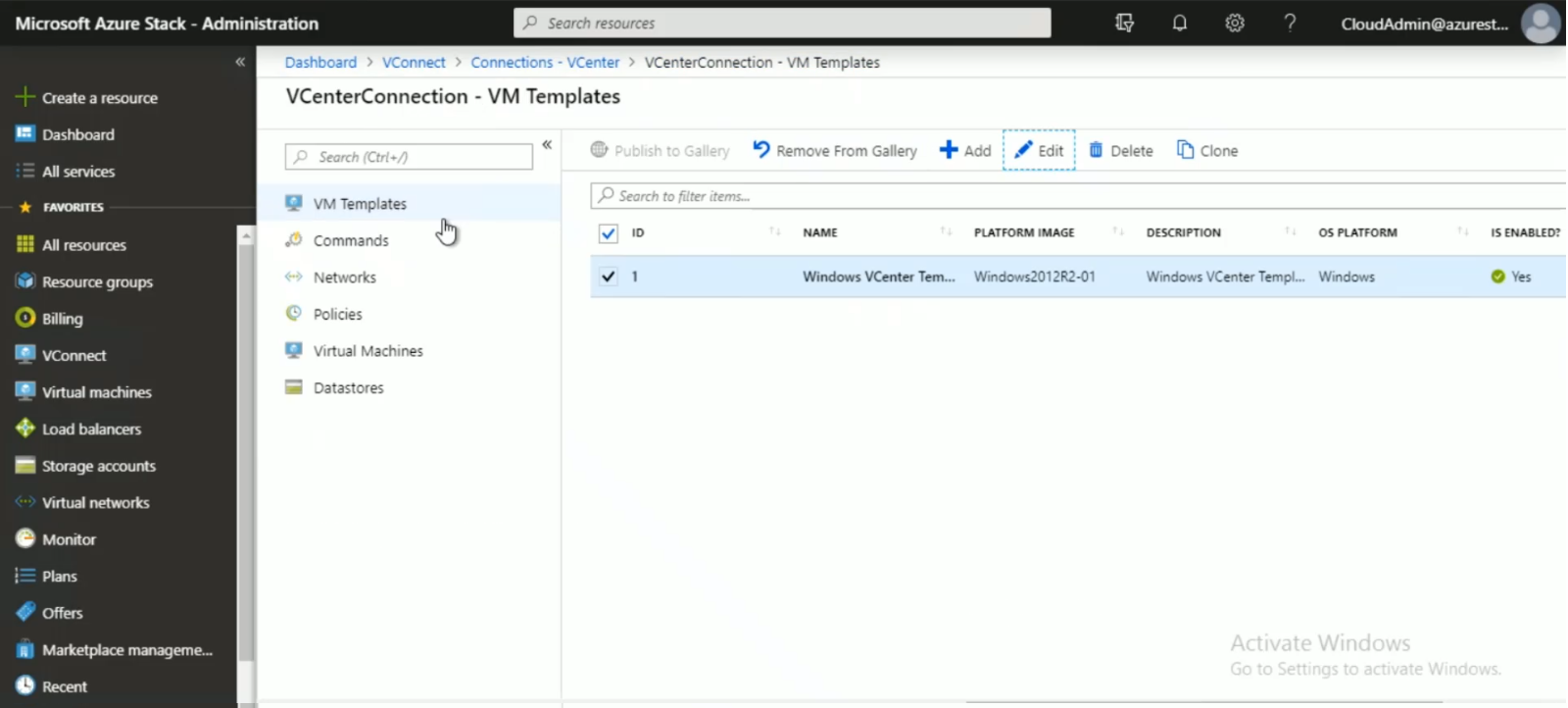Open the notifications bell
1568x708 pixels.
click(1180, 23)
